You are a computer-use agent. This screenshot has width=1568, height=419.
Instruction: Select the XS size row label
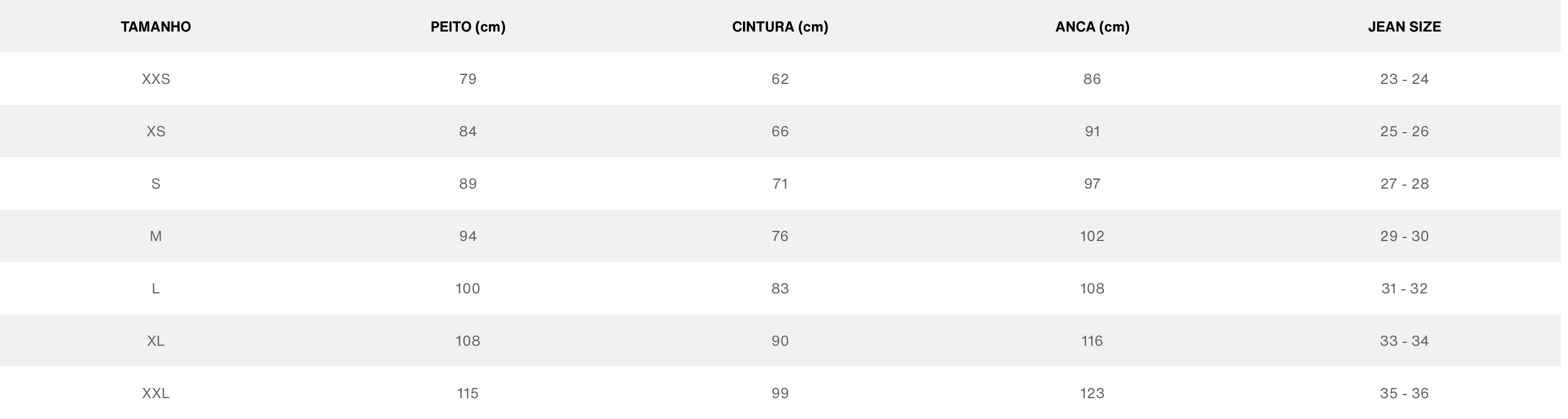click(156, 132)
